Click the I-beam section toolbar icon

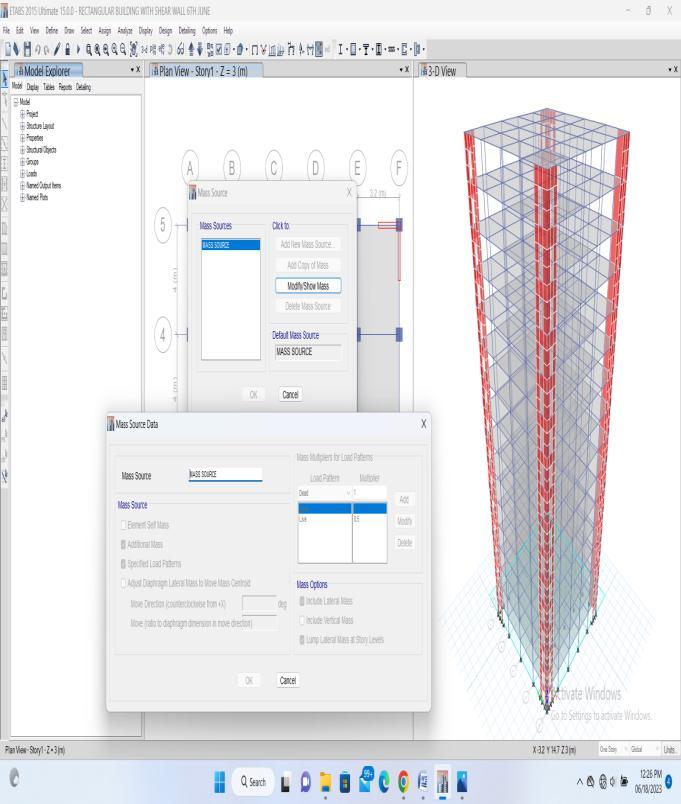tap(340, 49)
